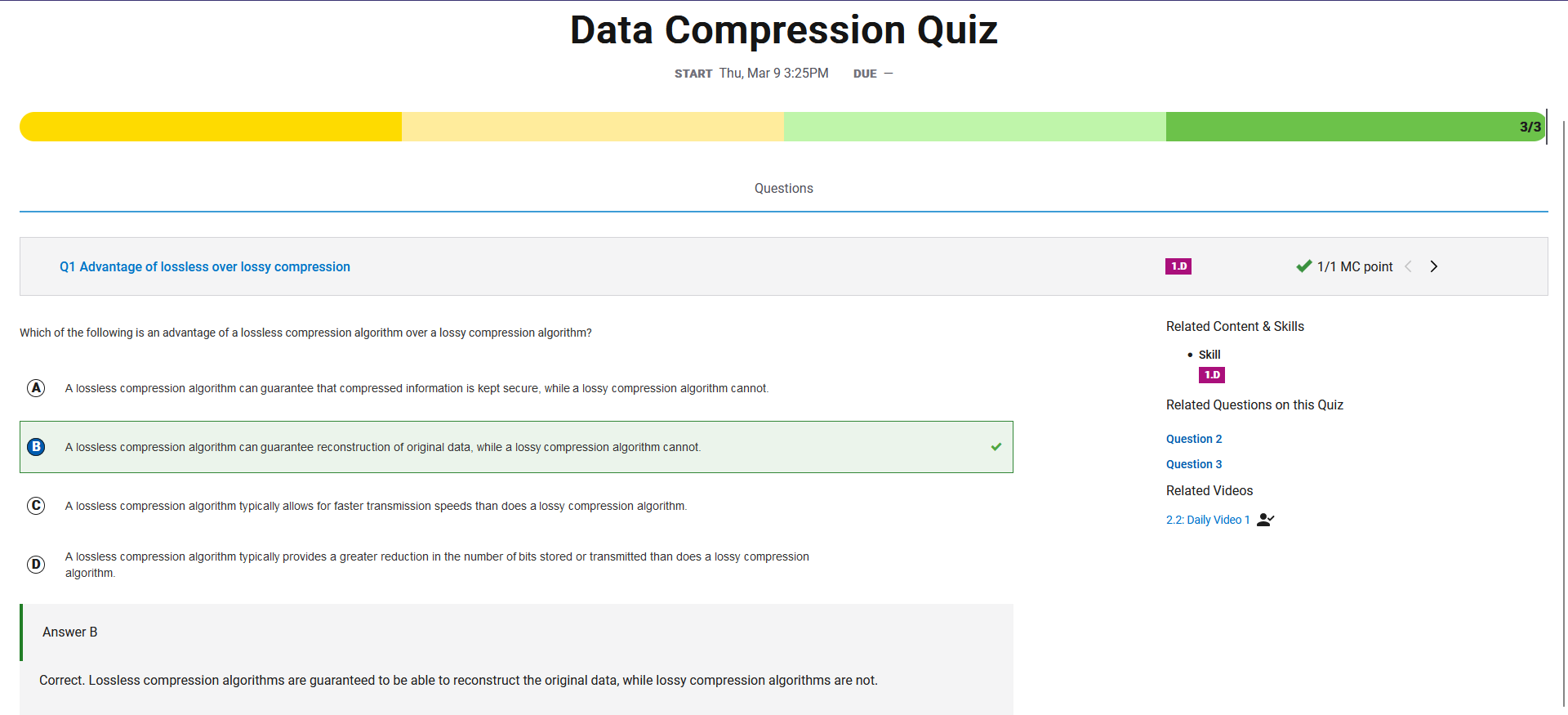Open related Question 2 link
The image size is (1568, 715).
click(x=1194, y=439)
